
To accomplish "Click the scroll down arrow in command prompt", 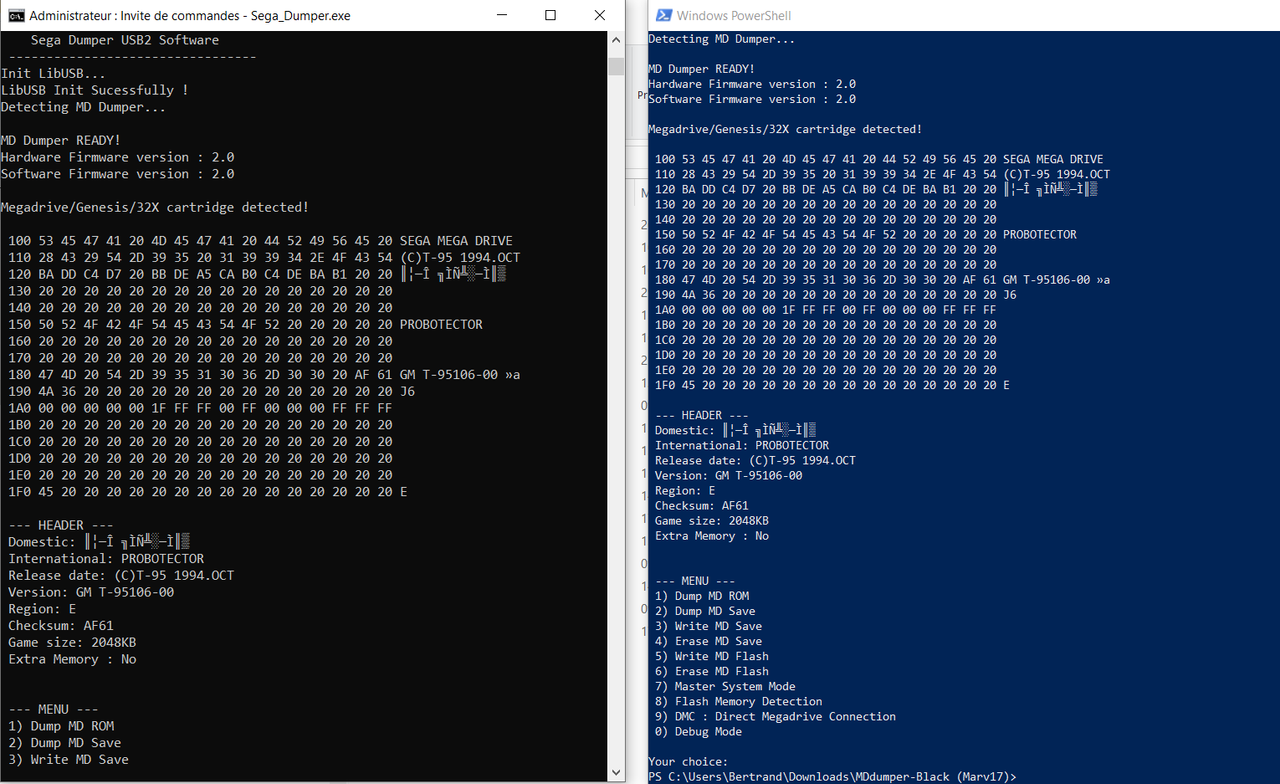I will 616,774.
